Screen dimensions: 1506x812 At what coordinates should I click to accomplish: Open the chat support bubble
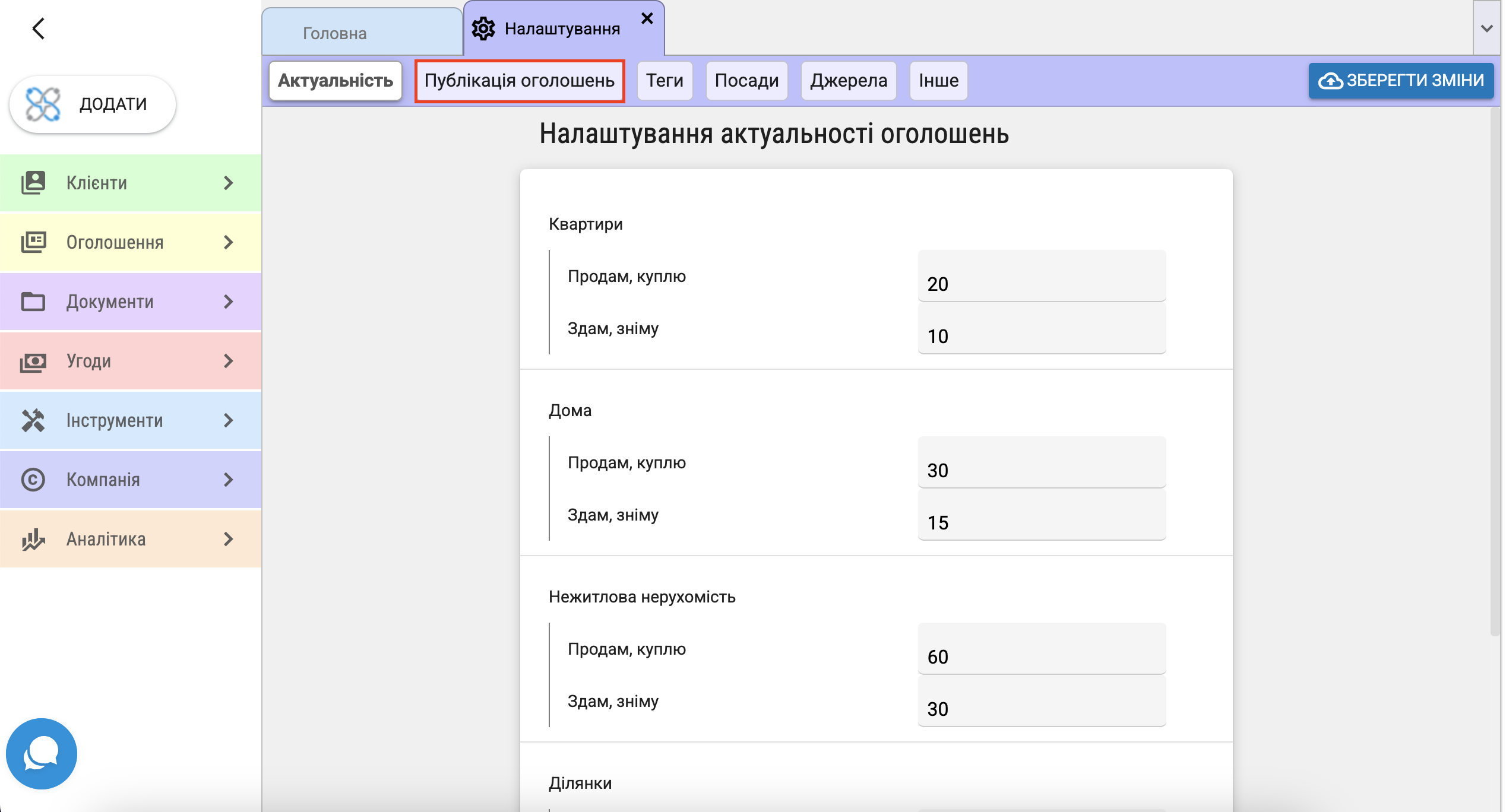coord(41,753)
